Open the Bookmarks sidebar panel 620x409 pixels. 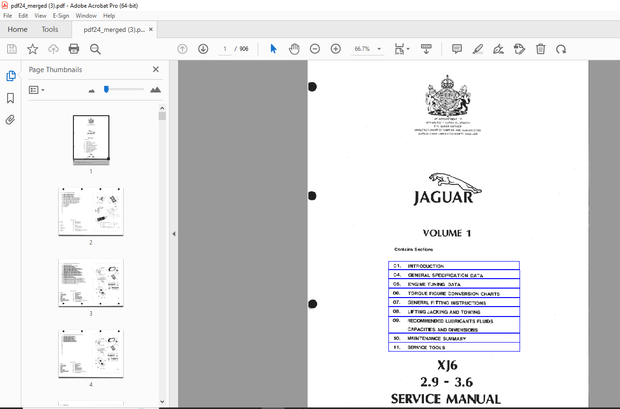click(x=11, y=98)
